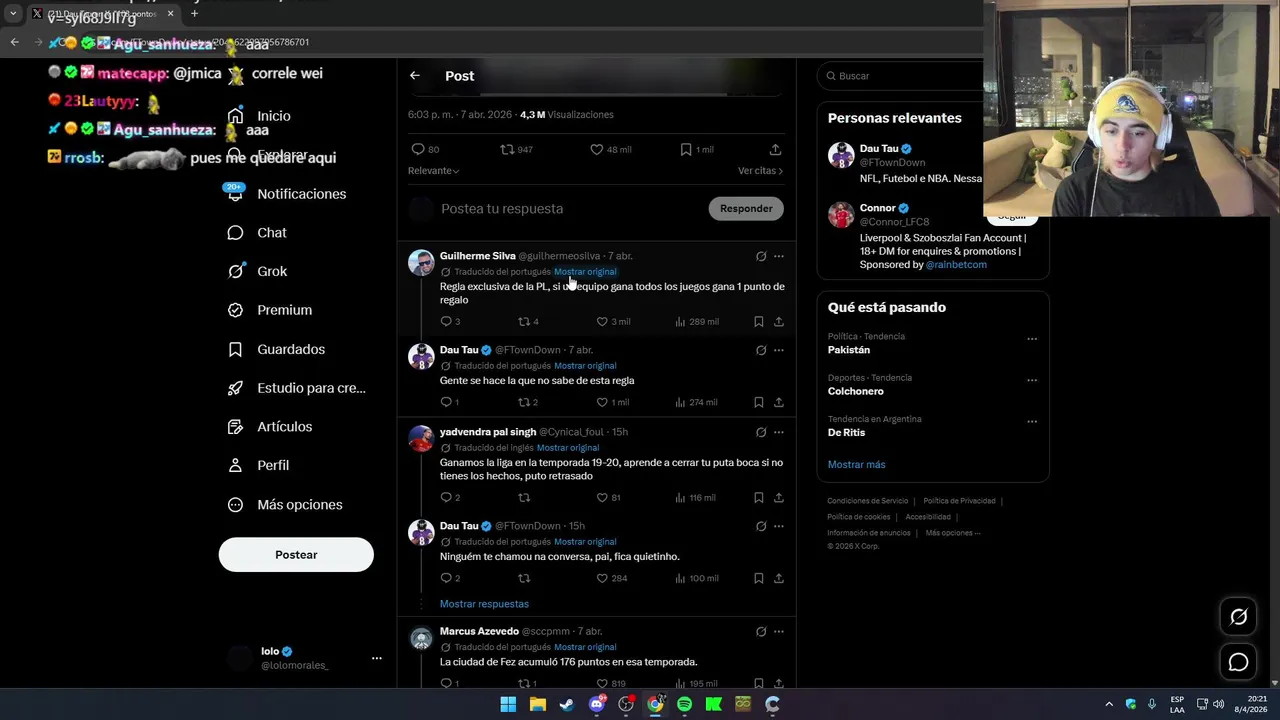Image resolution: width=1280 pixels, height=720 pixels.
Task: Open a new browser tab
Action: point(194,14)
